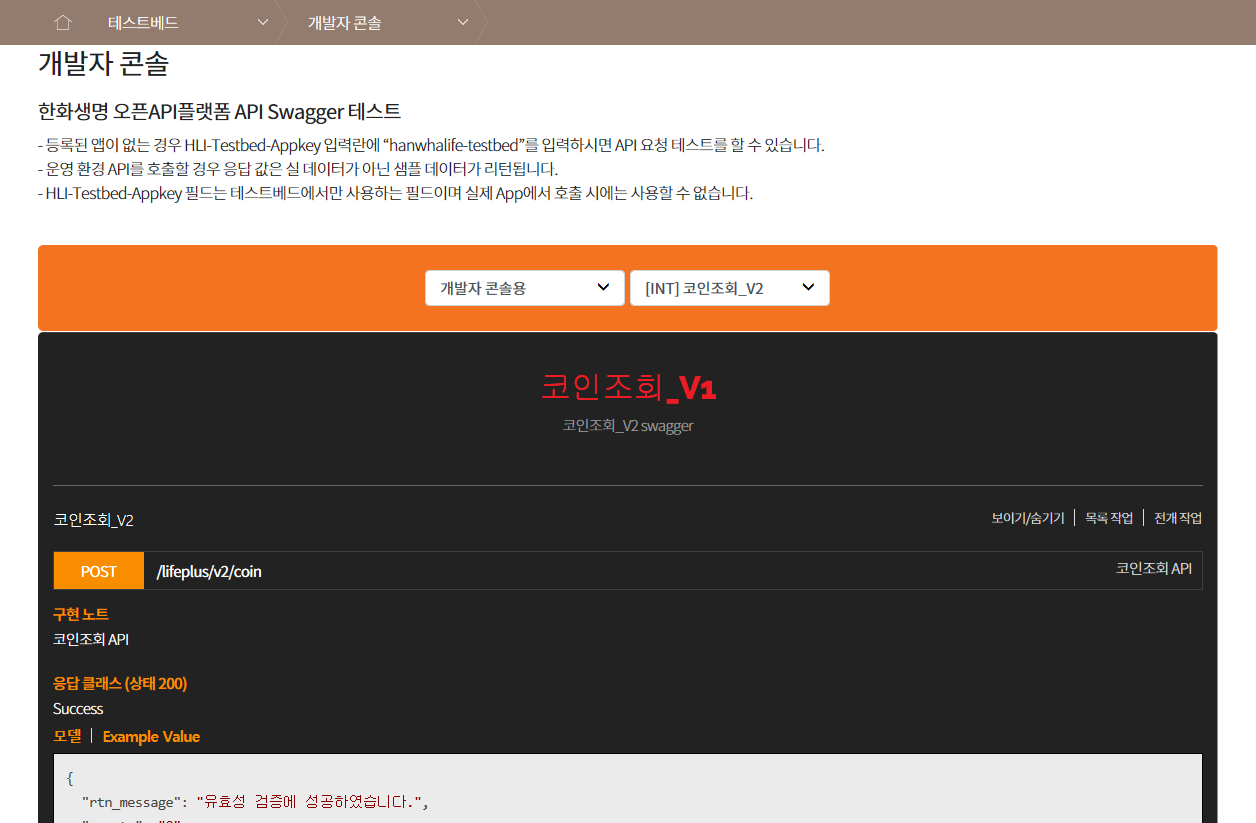
Task: Click the 응답 클래스 (상태 200) label
Action: point(120,683)
